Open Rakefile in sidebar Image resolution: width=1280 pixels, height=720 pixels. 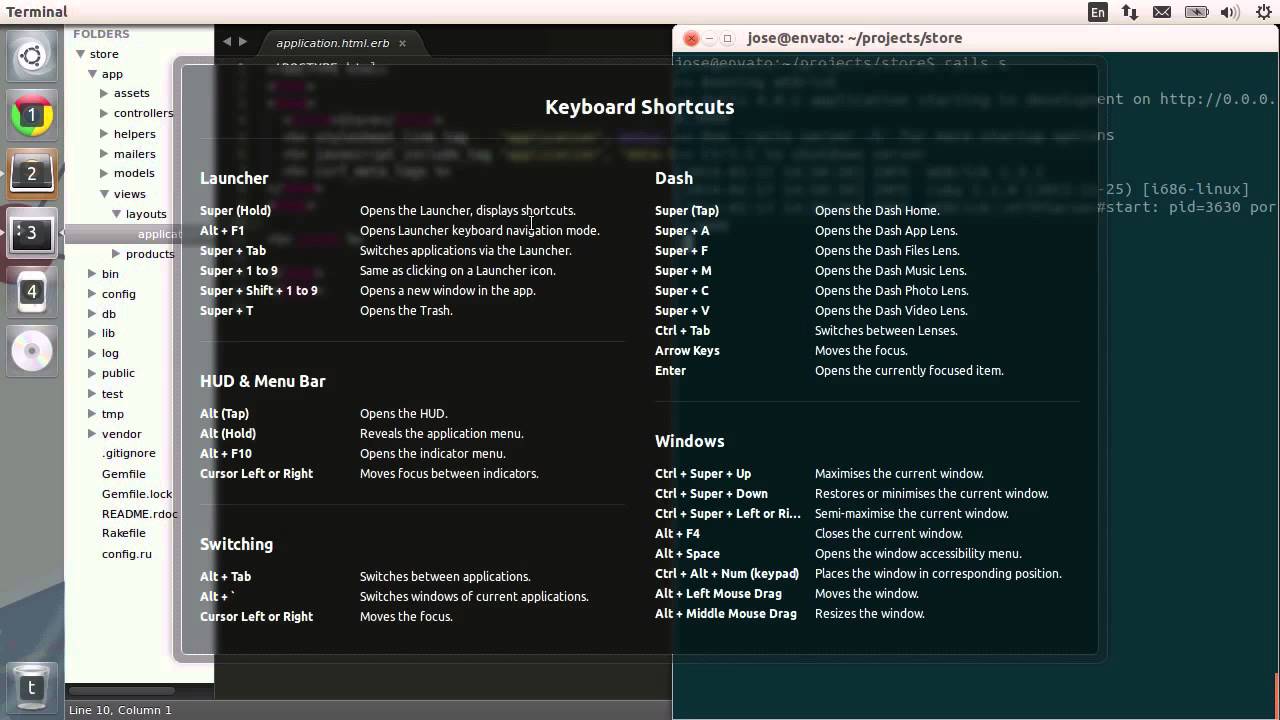pos(124,533)
